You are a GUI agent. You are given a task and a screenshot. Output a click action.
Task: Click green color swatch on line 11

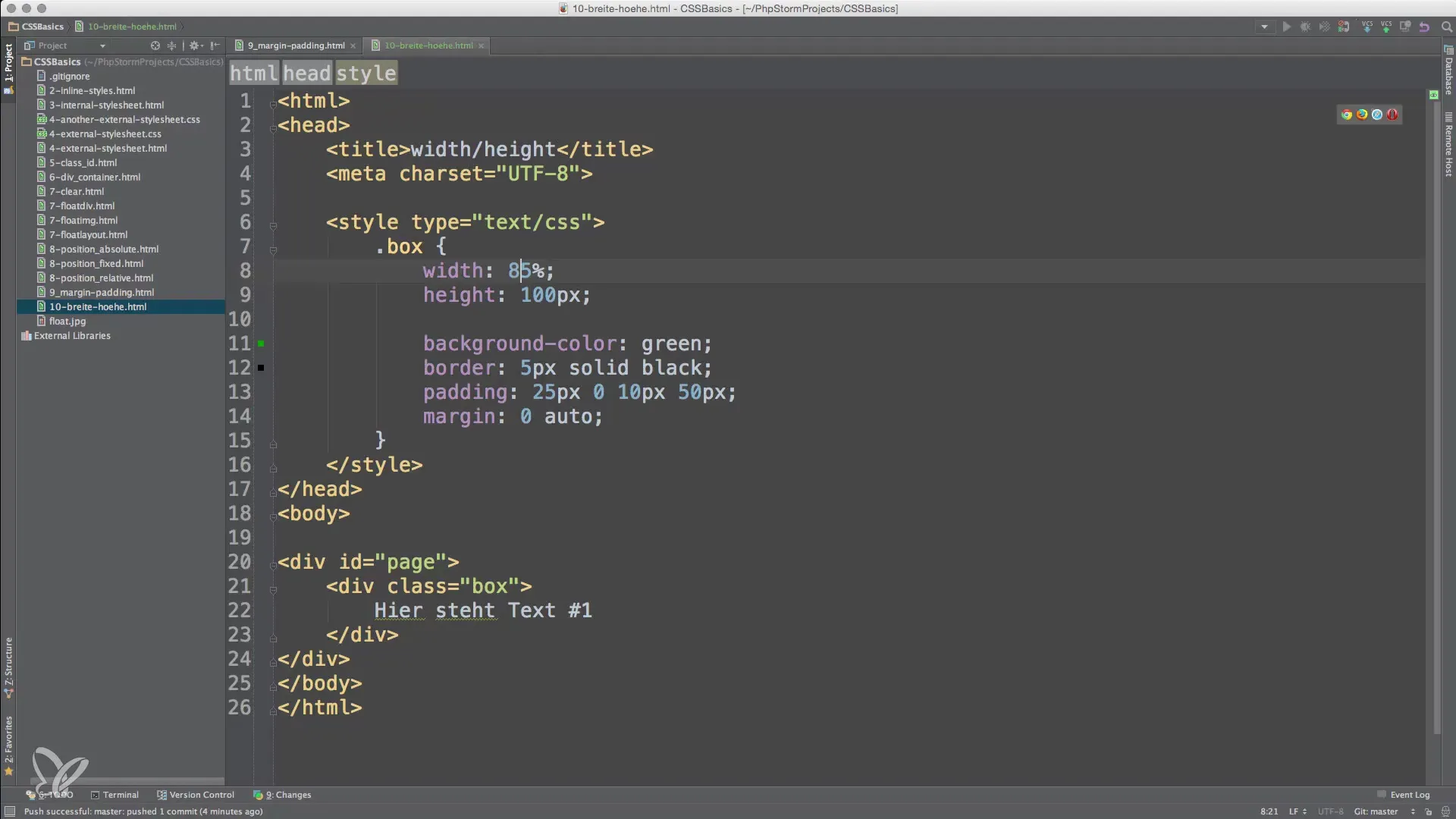pos(261,344)
